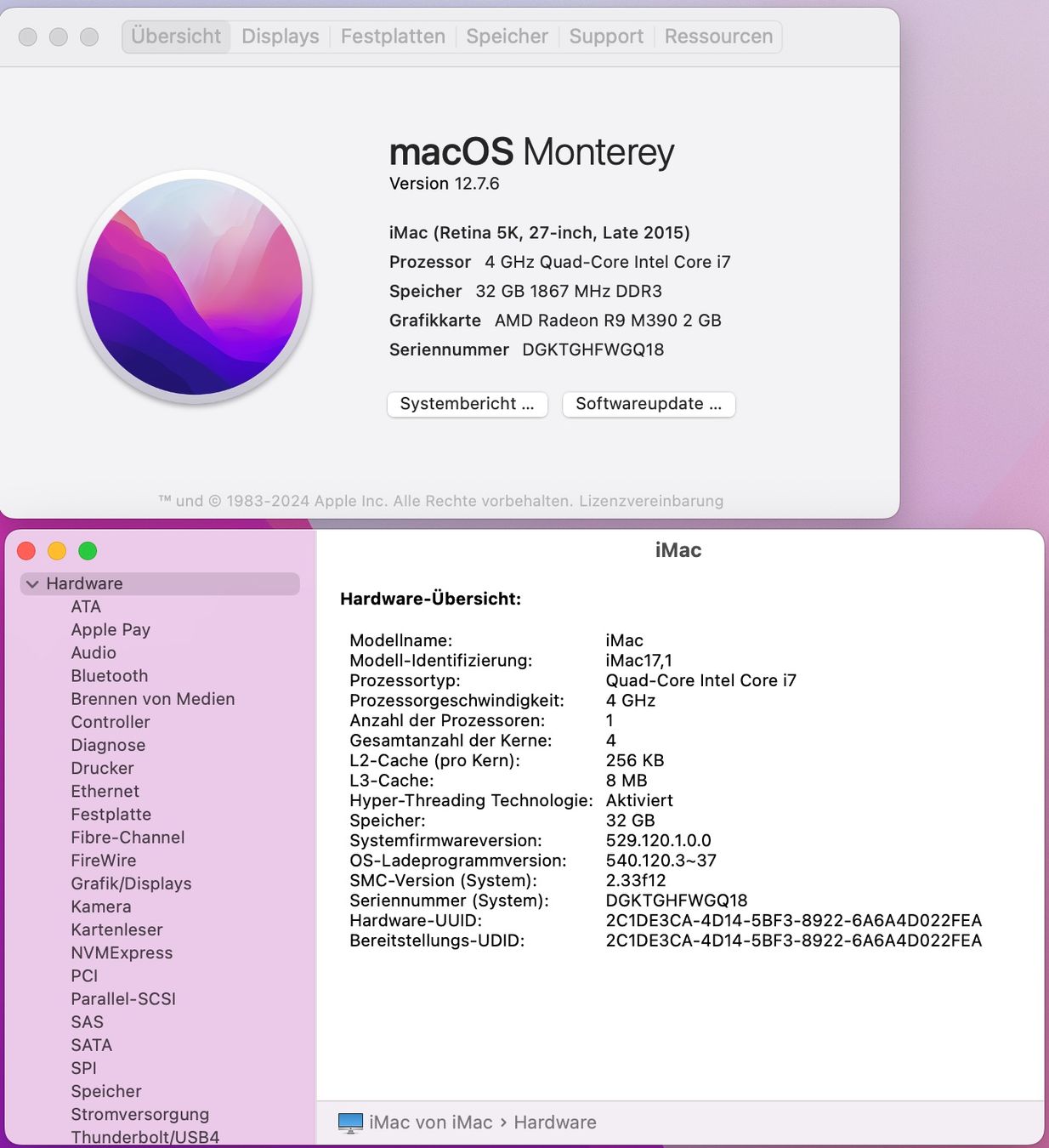Select Apple Pay in the sidebar
1049x1148 pixels.
click(111, 630)
